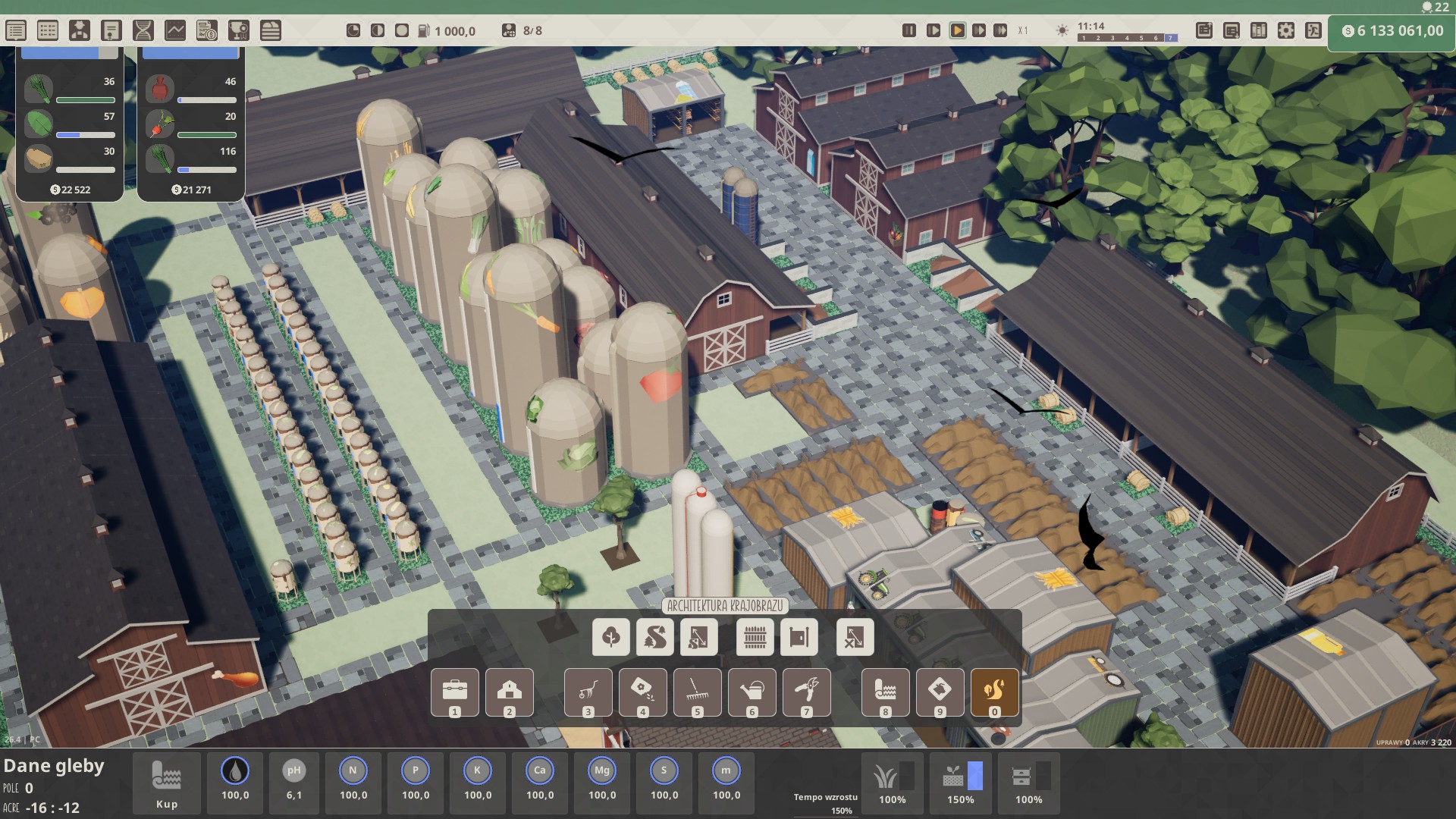Screen dimensions: 1456x819
Task: Open the trophy achievements panel
Action: pyautogui.click(x=238, y=30)
